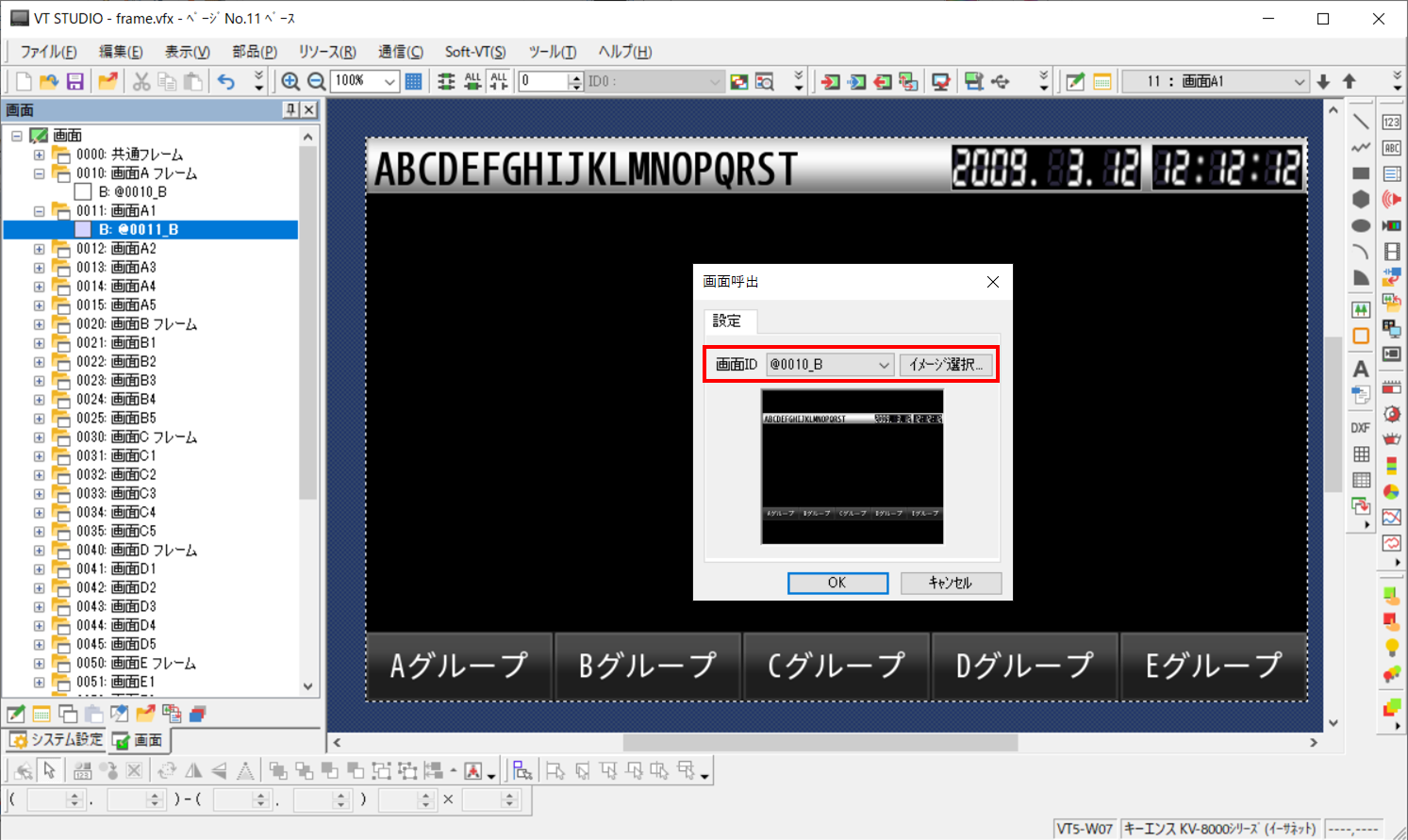Toggle the grid display icon
This screenshot has width=1408, height=840.
coord(413,82)
